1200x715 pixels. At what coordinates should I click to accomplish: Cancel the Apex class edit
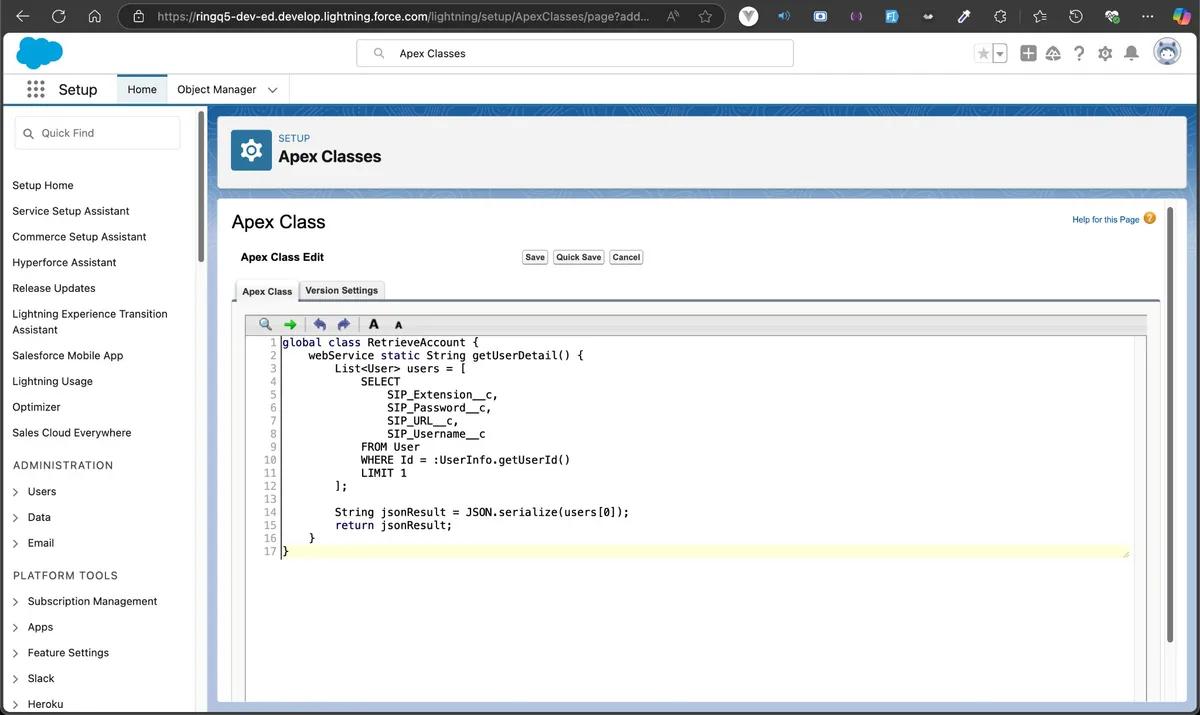tap(626, 257)
